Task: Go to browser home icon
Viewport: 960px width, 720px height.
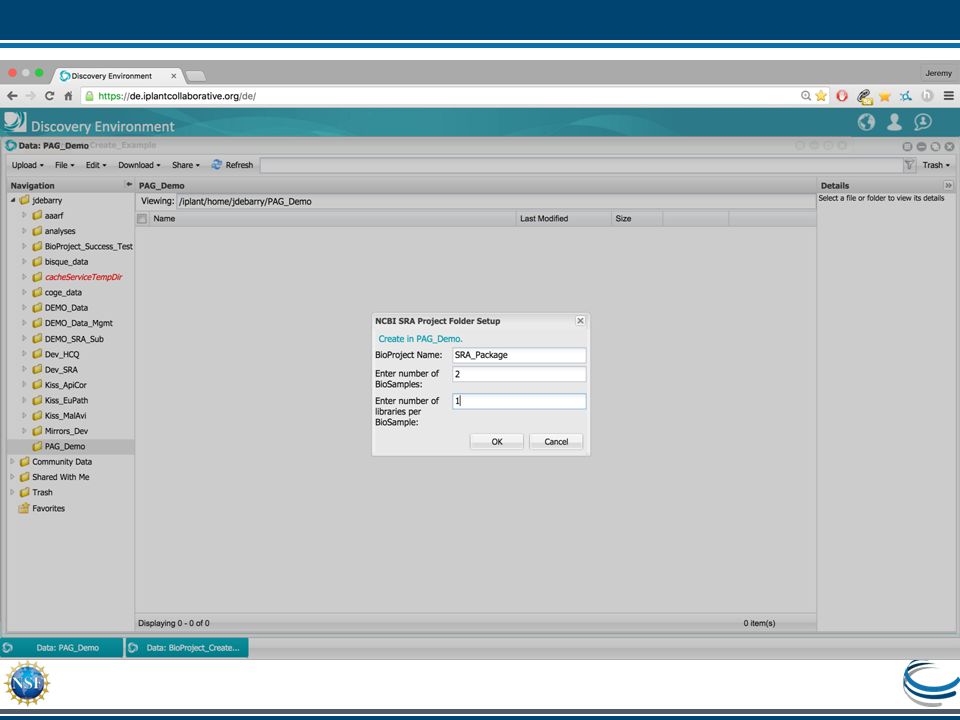Action: pyautogui.click(x=68, y=96)
